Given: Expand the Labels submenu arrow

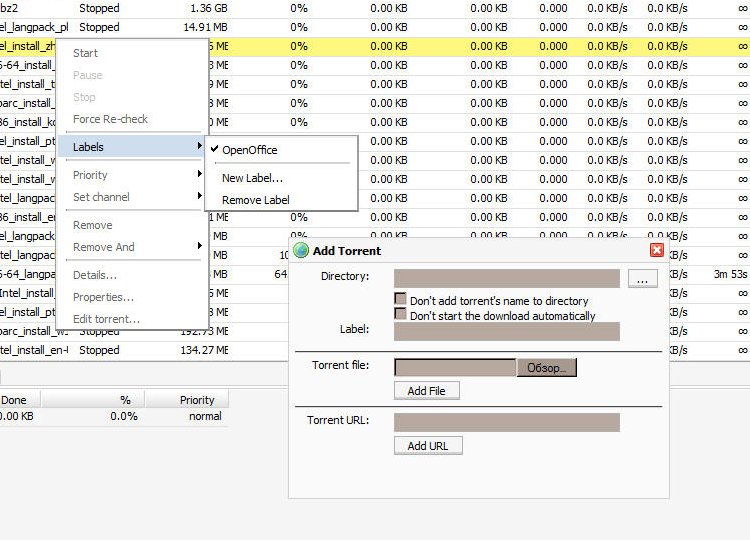Looking at the screenshot, I should coord(199,146).
